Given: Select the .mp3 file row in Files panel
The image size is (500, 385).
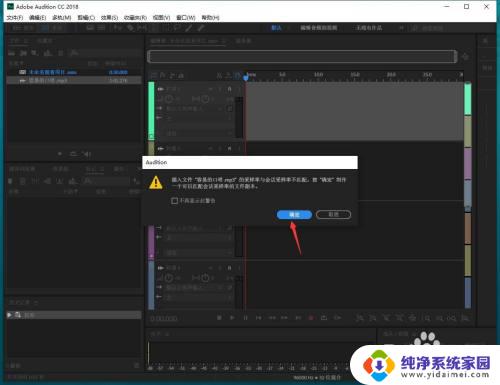Looking at the screenshot, I should (74, 80).
